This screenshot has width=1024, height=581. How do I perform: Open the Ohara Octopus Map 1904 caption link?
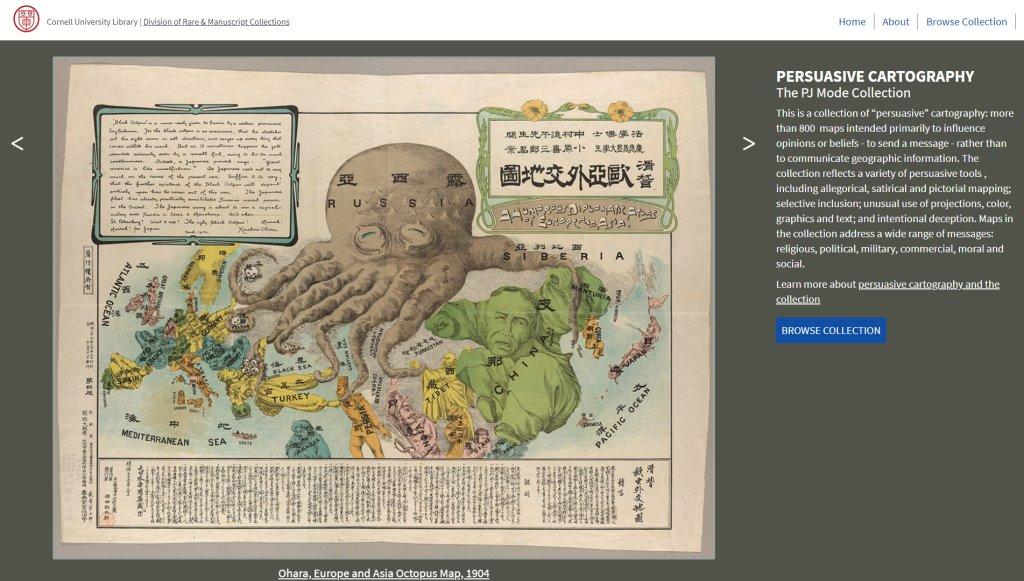tap(383, 573)
